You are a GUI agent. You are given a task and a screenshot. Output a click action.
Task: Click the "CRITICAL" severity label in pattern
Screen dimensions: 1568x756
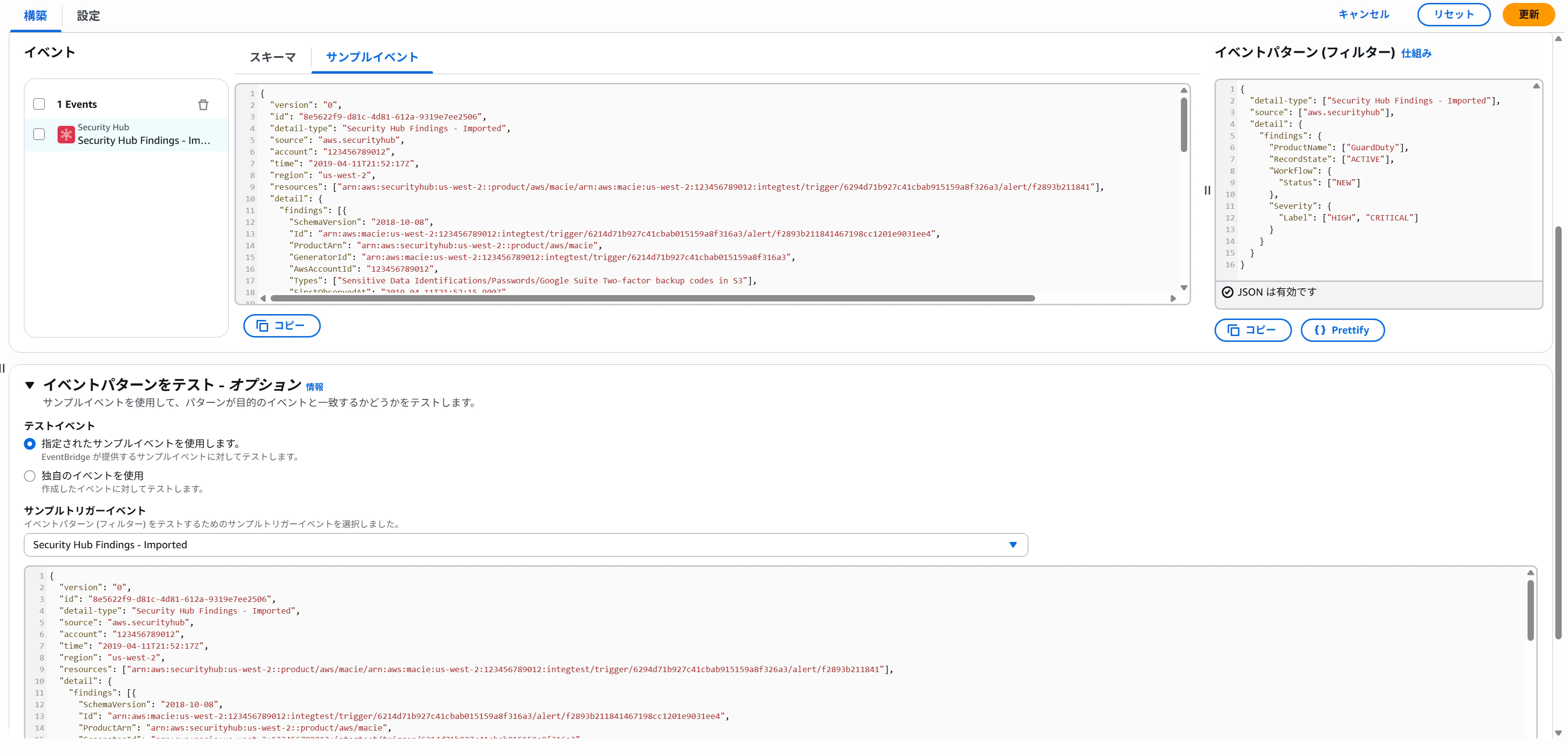click(x=1389, y=218)
